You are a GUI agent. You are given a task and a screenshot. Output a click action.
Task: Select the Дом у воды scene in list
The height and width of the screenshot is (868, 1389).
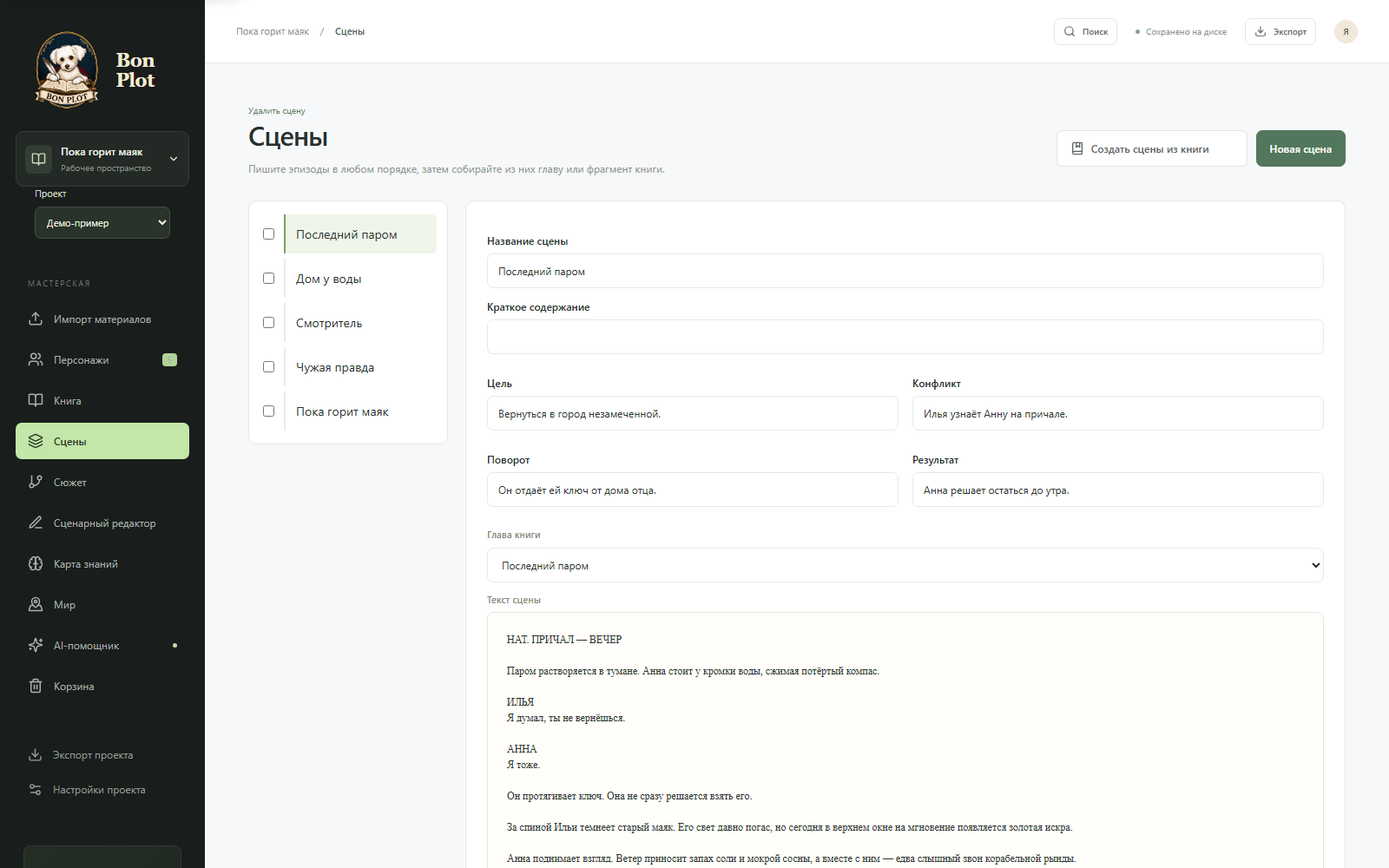pyautogui.click(x=360, y=279)
